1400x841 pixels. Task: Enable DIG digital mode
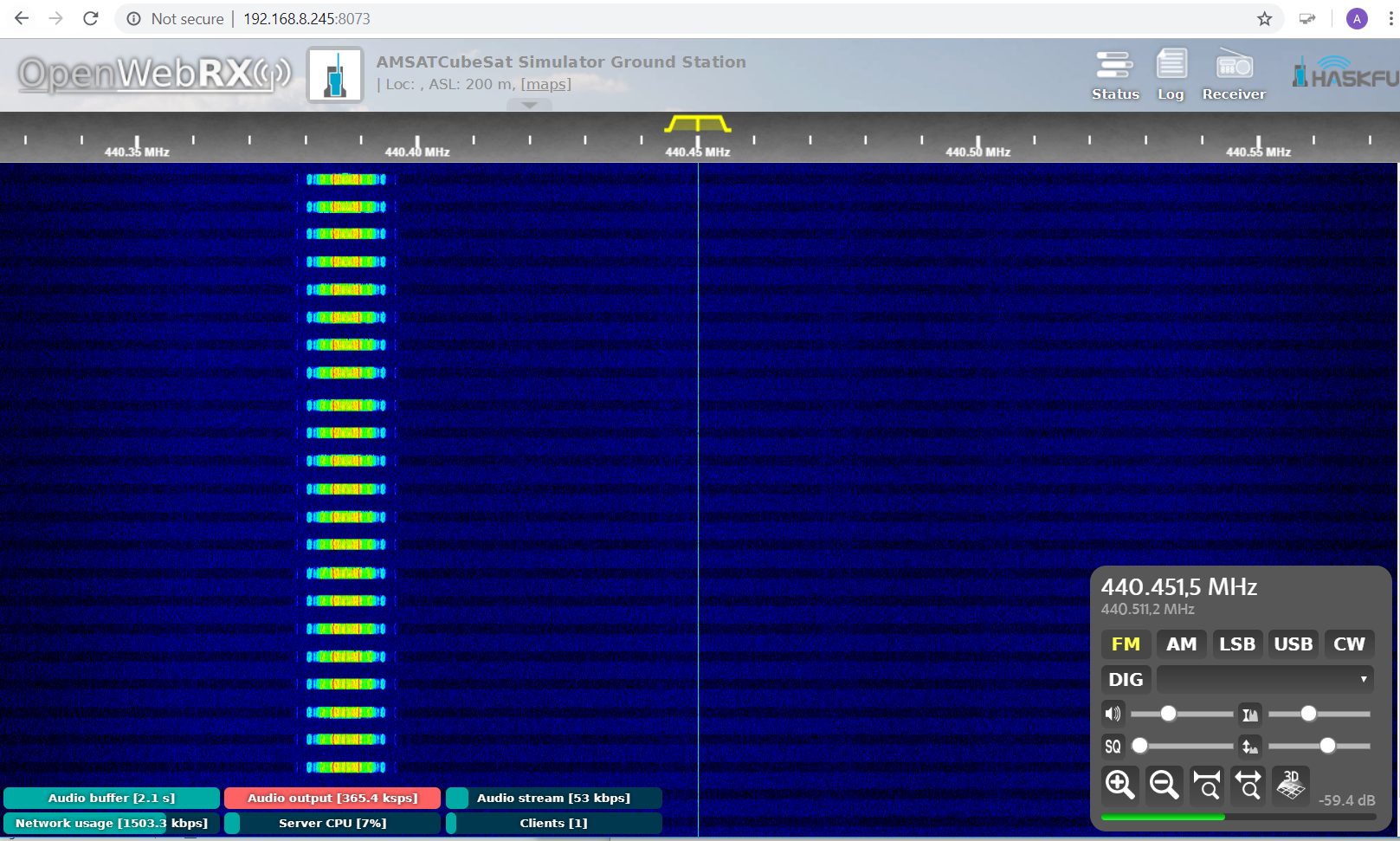[1126, 679]
